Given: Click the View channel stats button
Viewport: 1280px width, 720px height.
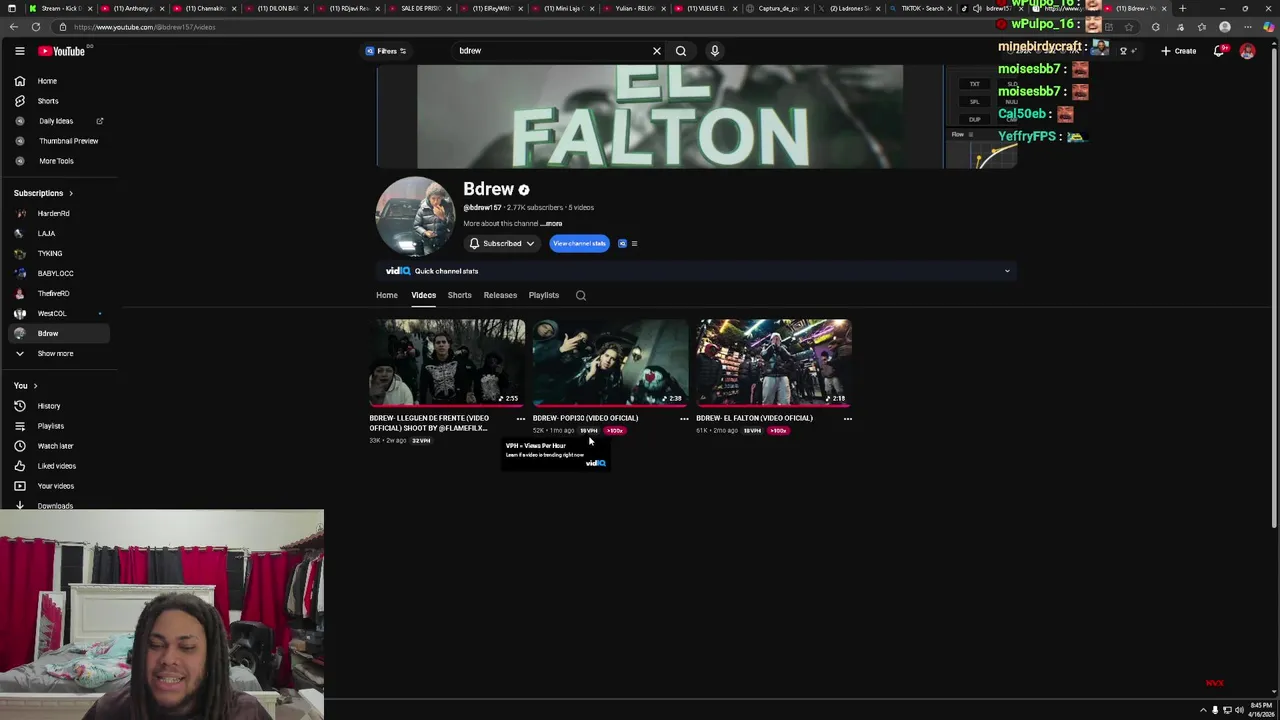Looking at the screenshot, I should pos(579,243).
